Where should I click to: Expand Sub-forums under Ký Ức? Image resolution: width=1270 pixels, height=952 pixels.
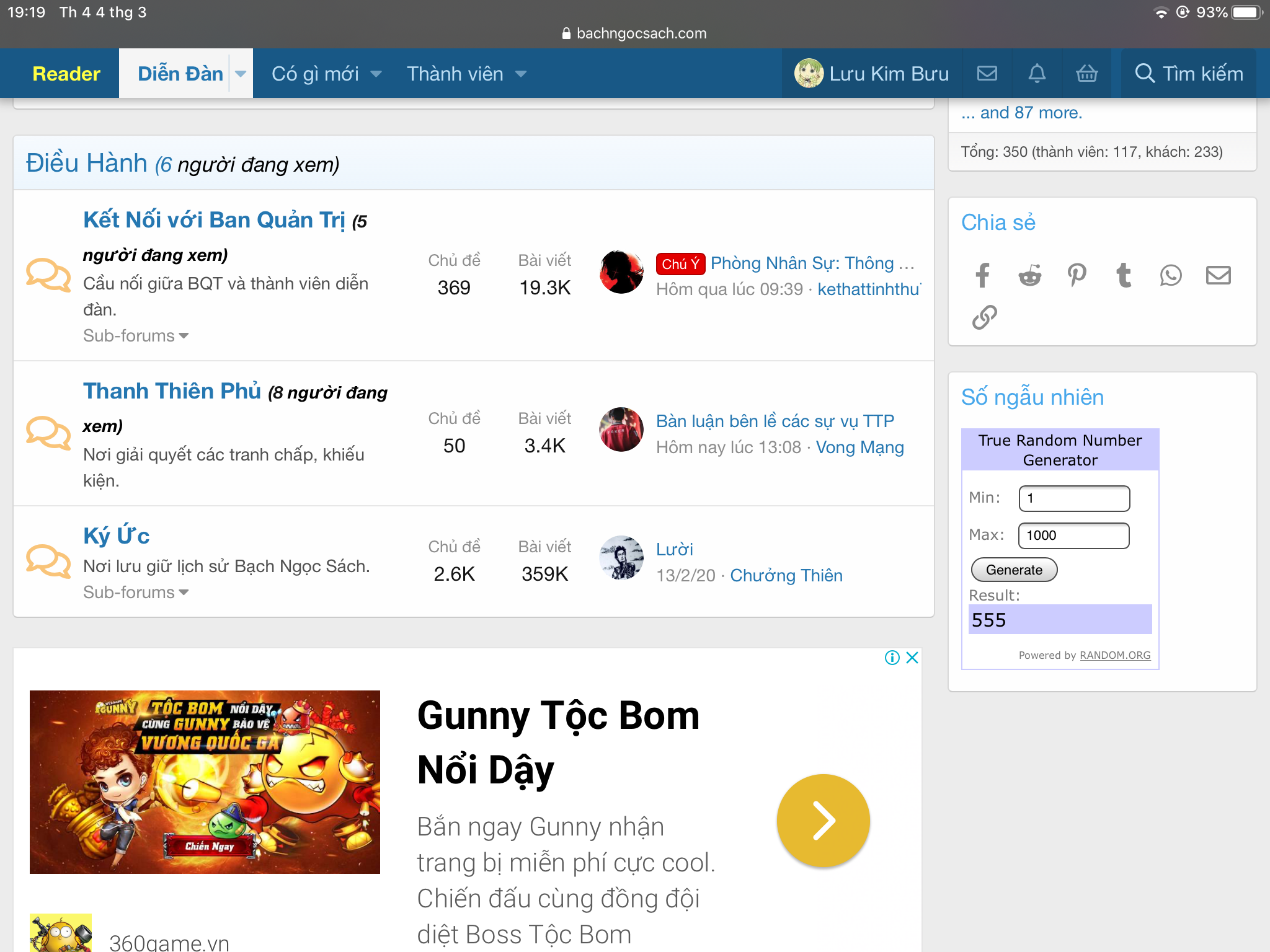click(136, 593)
